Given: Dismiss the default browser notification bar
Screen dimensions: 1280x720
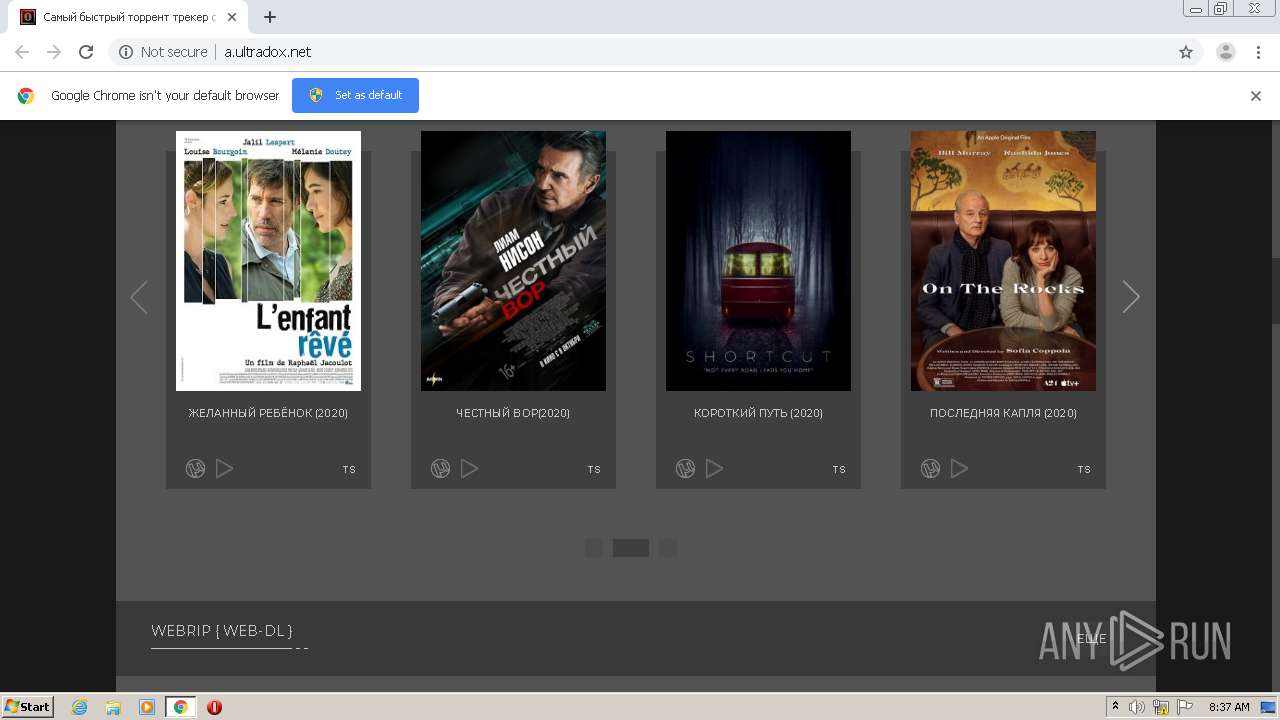Looking at the screenshot, I should point(1256,96).
